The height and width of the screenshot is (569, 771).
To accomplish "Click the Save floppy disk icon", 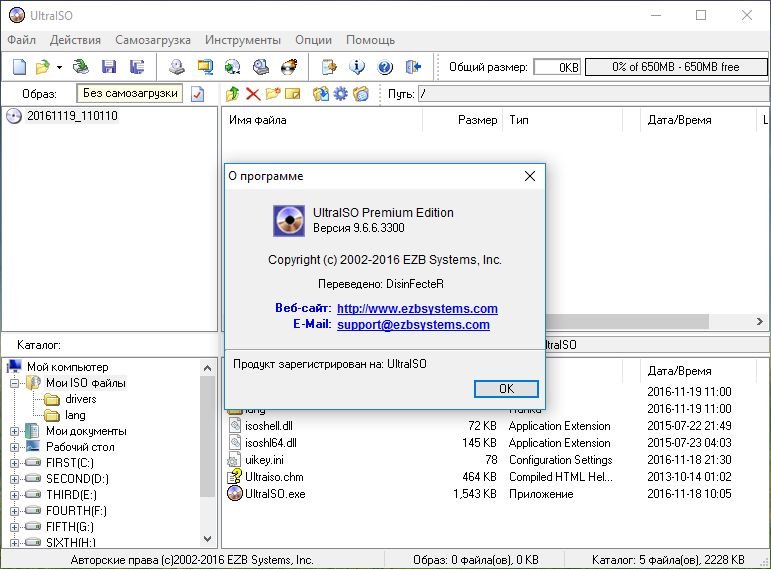I will (x=109, y=66).
